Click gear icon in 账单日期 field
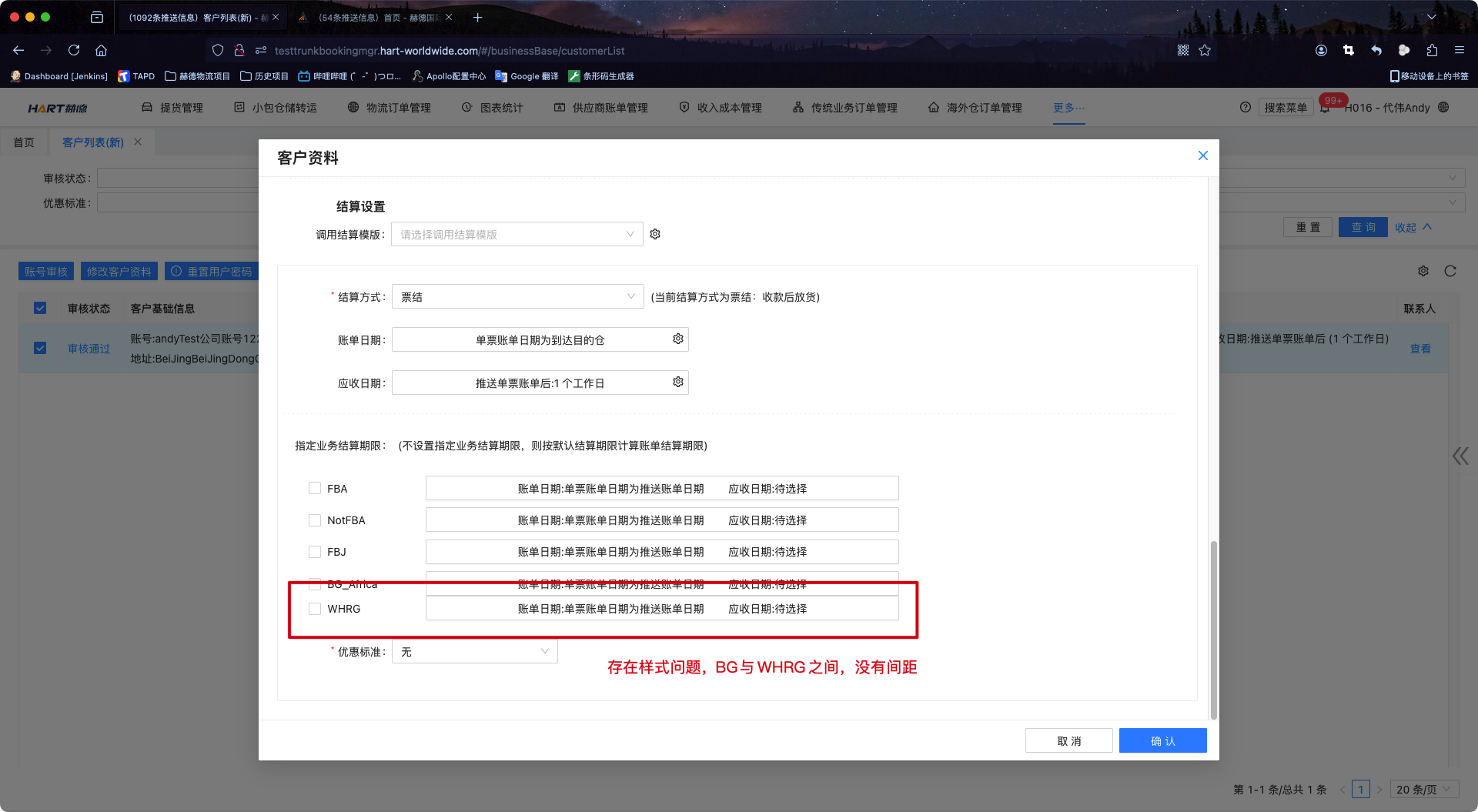This screenshot has width=1478, height=812. 677,339
